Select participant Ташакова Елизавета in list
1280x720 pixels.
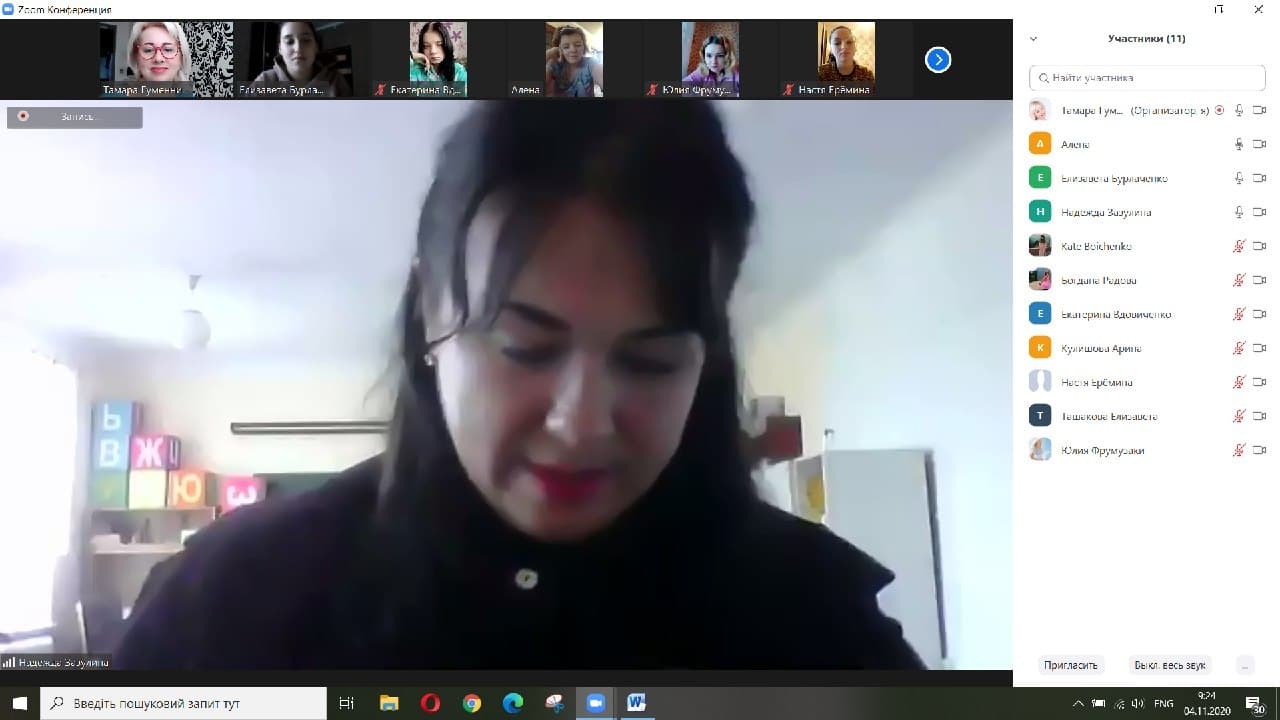1147,416
